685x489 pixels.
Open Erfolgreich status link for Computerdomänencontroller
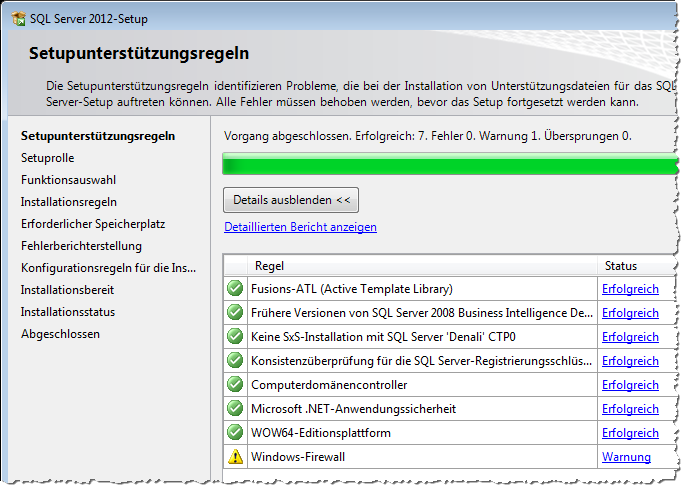tap(630, 385)
